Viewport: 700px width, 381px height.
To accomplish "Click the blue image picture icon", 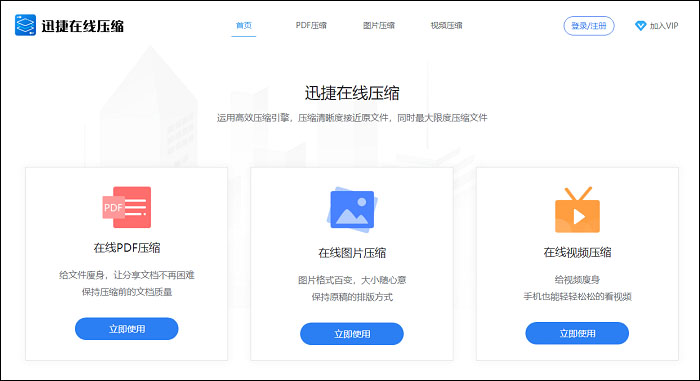I will [x=352, y=210].
